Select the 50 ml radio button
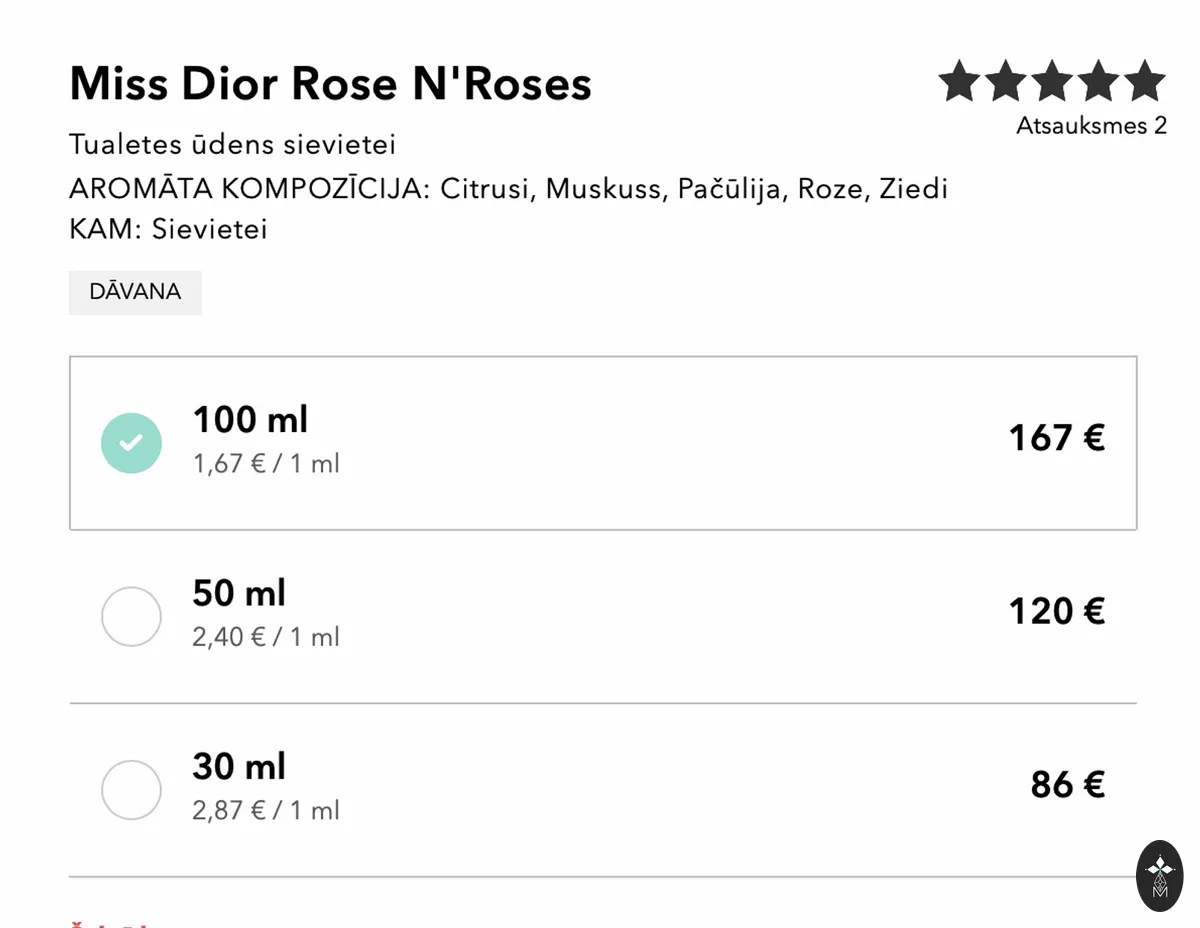The image size is (1200, 928). click(131, 616)
